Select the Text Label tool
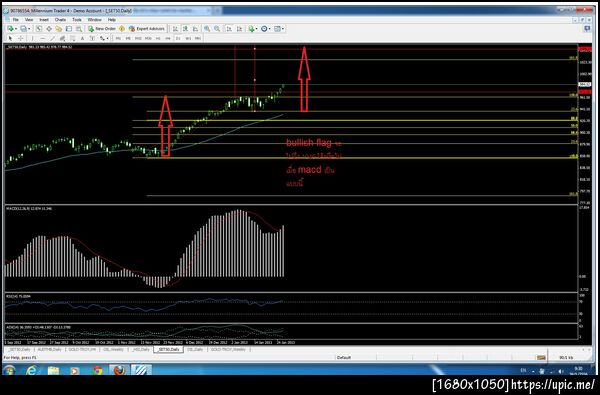Screen dimensions: 600x395 (x=92, y=38)
